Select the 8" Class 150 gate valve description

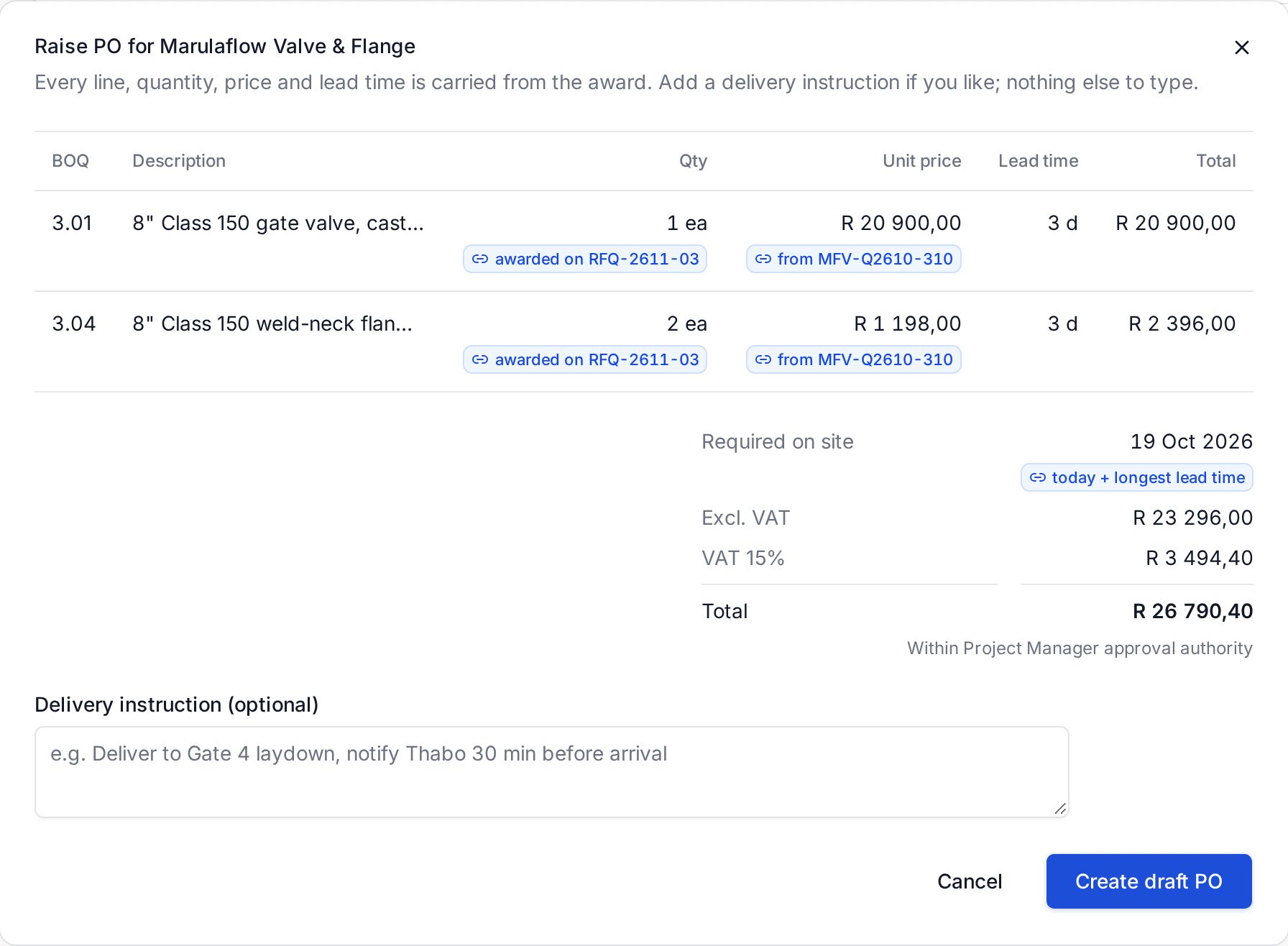coord(278,224)
